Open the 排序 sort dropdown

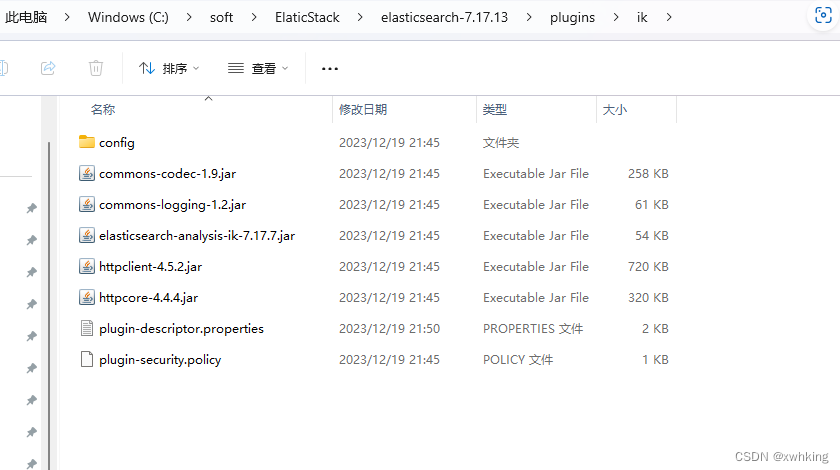click(x=169, y=68)
